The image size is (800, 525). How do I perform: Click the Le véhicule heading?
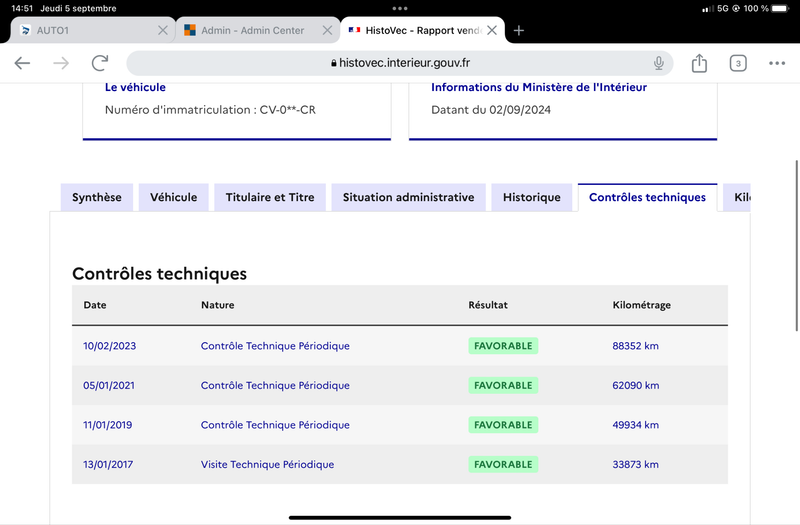(135, 87)
